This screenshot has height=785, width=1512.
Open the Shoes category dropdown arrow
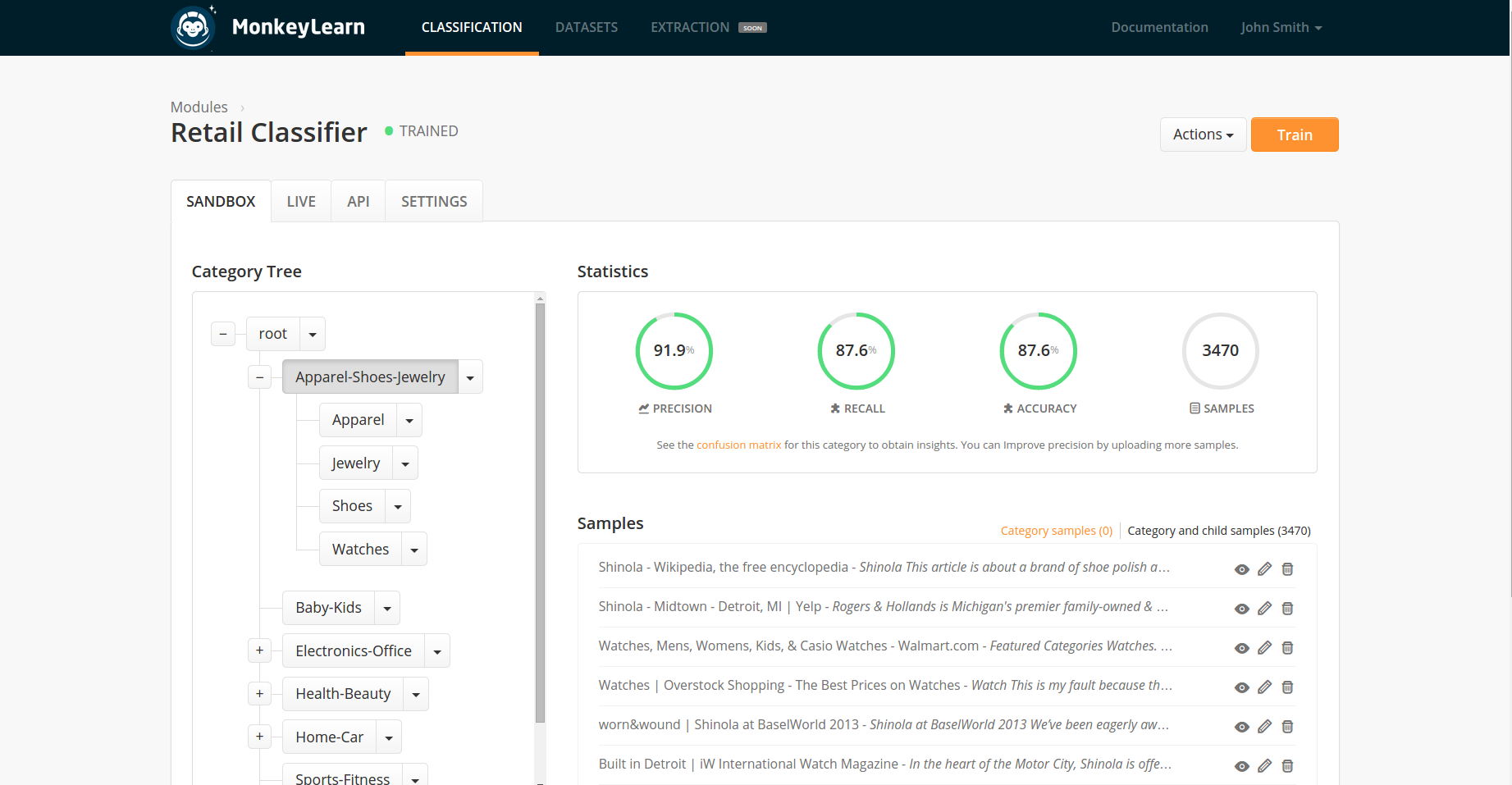[x=398, y=506]
